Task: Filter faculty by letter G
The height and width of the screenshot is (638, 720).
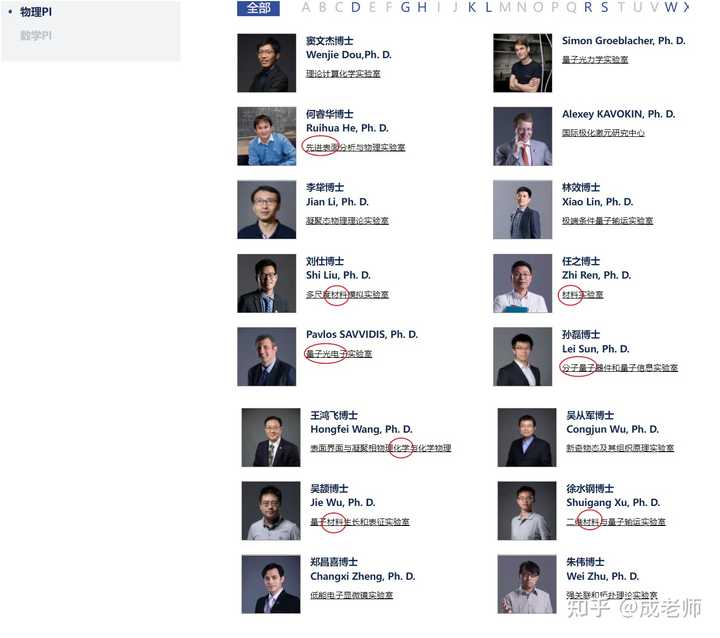Action: 405,7
